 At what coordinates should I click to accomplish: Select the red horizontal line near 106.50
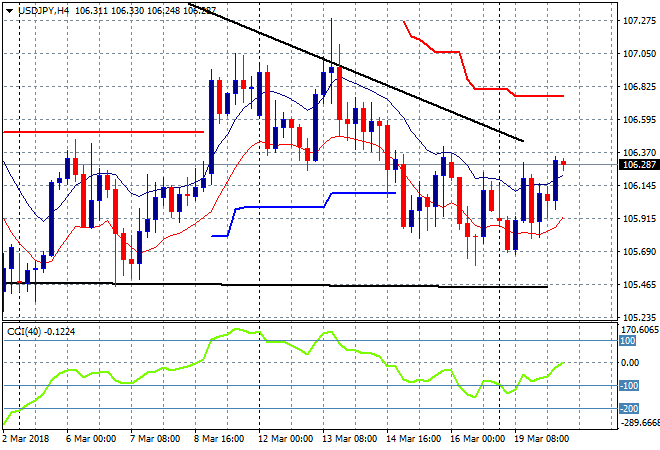(104, 132)
